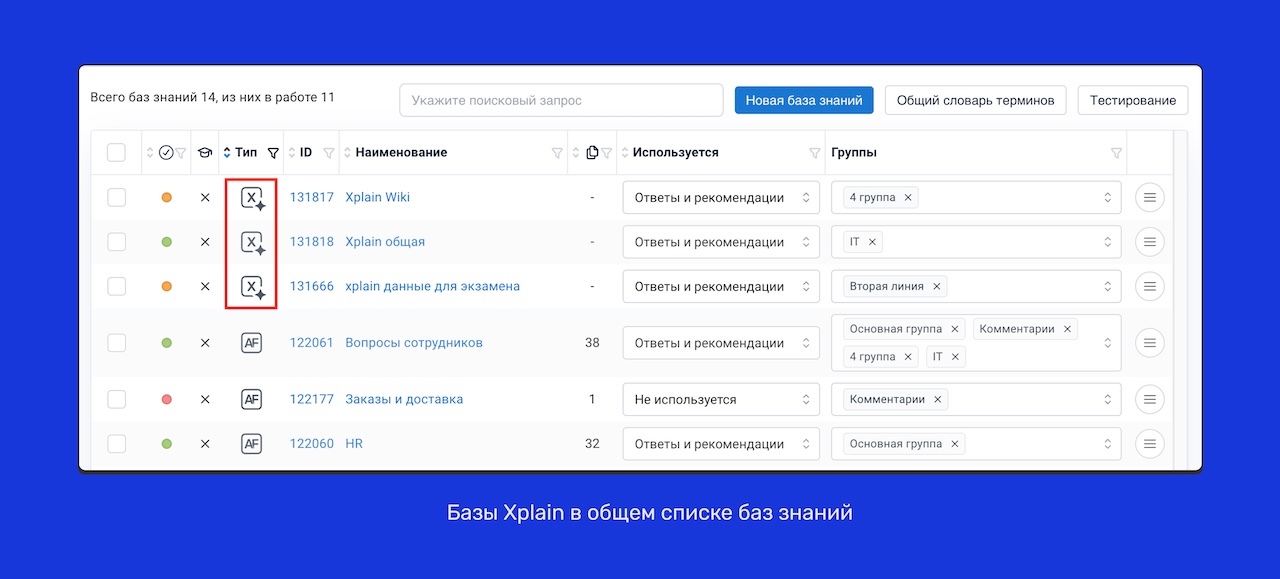The width and height of the screenshot is (1280, 579).
Task: Sort table by ID column
Action: tap(293, 153)
